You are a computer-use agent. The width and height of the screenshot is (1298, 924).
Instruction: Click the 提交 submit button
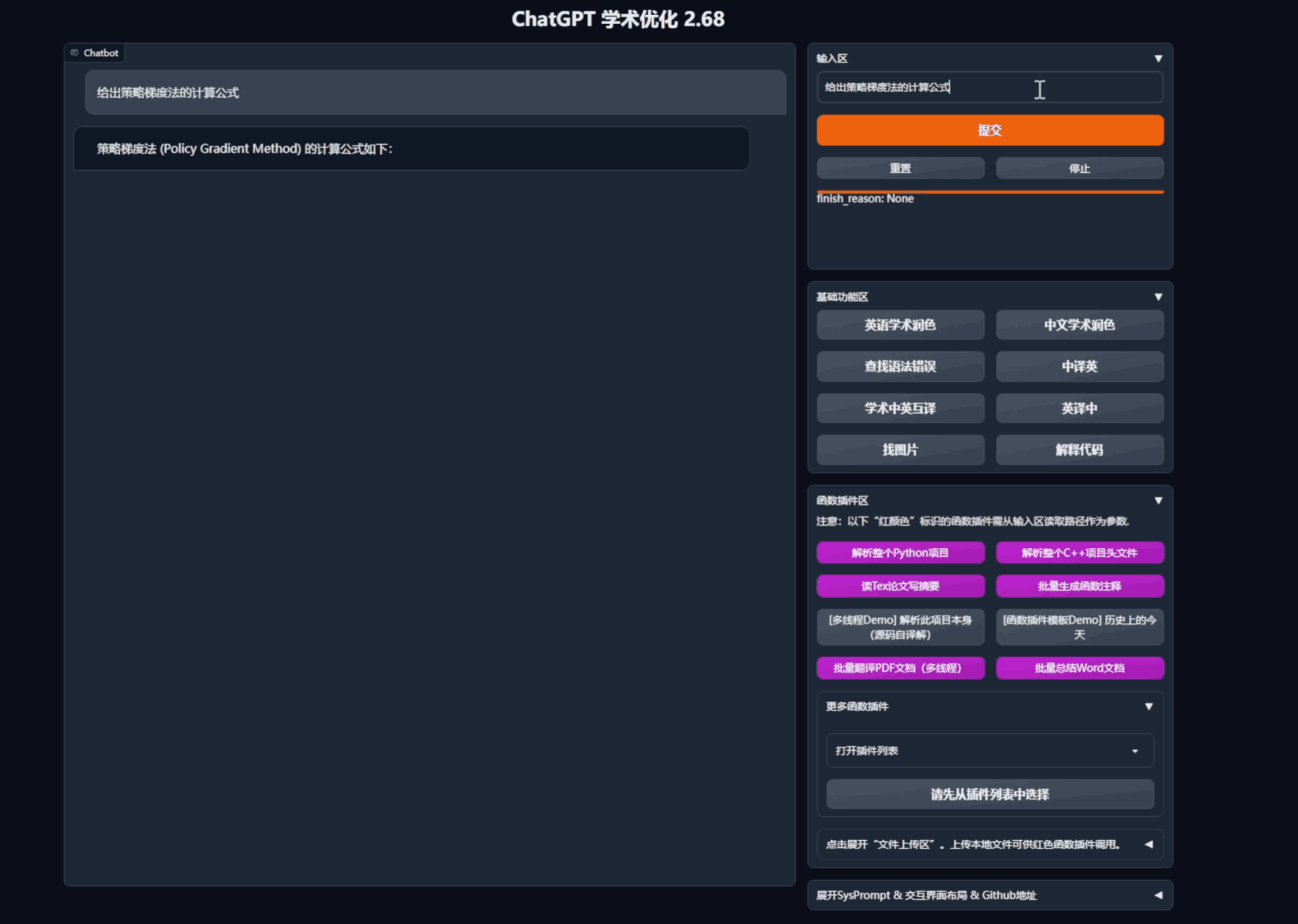(x=989, y=130)
